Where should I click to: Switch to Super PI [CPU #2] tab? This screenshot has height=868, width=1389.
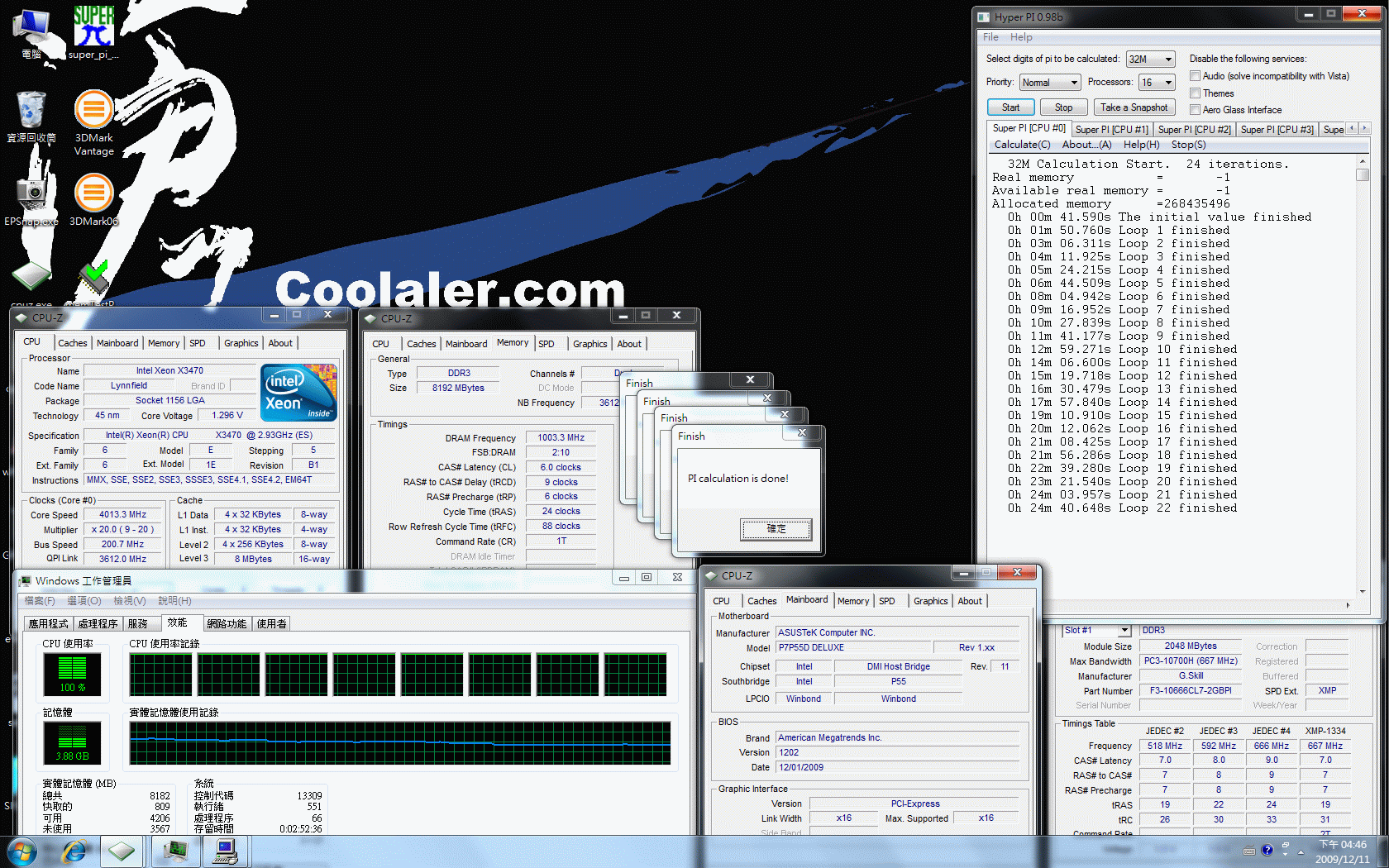pos(1194,130)
